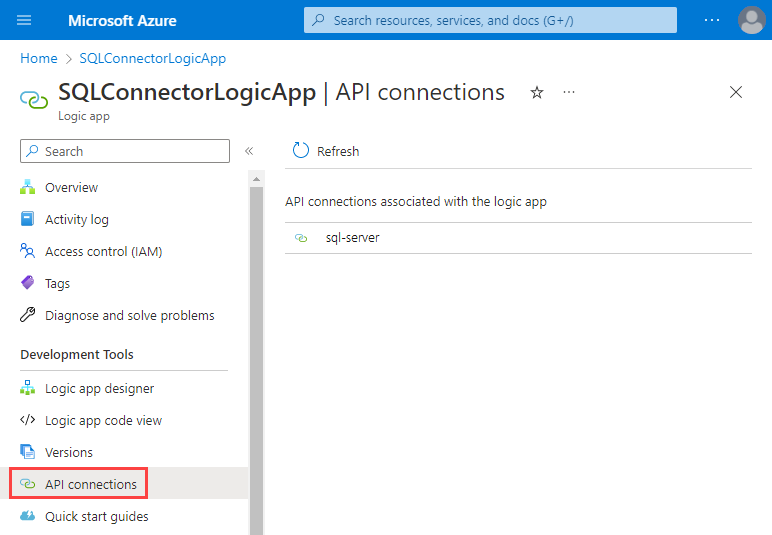Go to Activity log

pyautogui.click(x=77, y=219)
